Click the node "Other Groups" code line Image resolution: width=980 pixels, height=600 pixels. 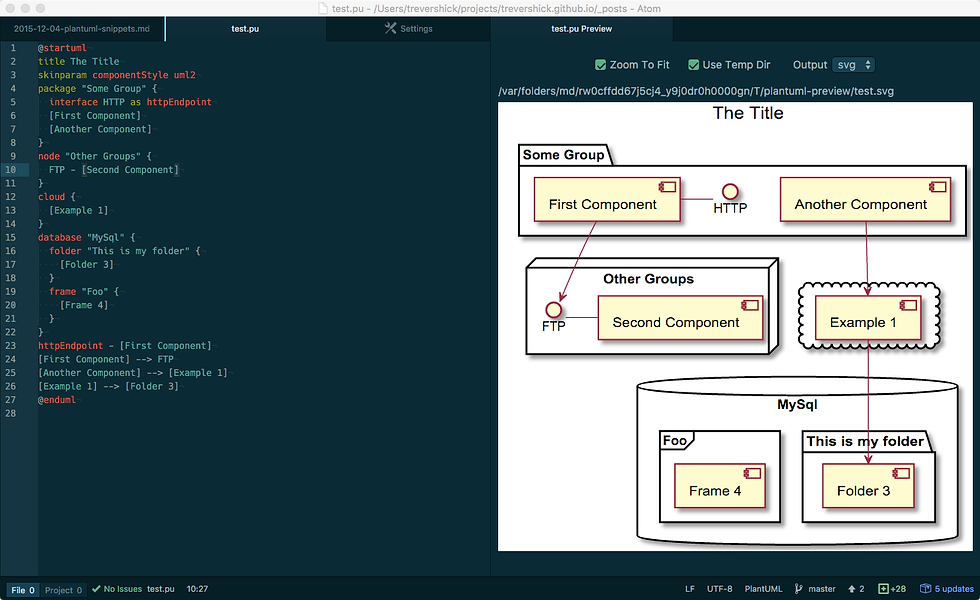click(94, 156)
